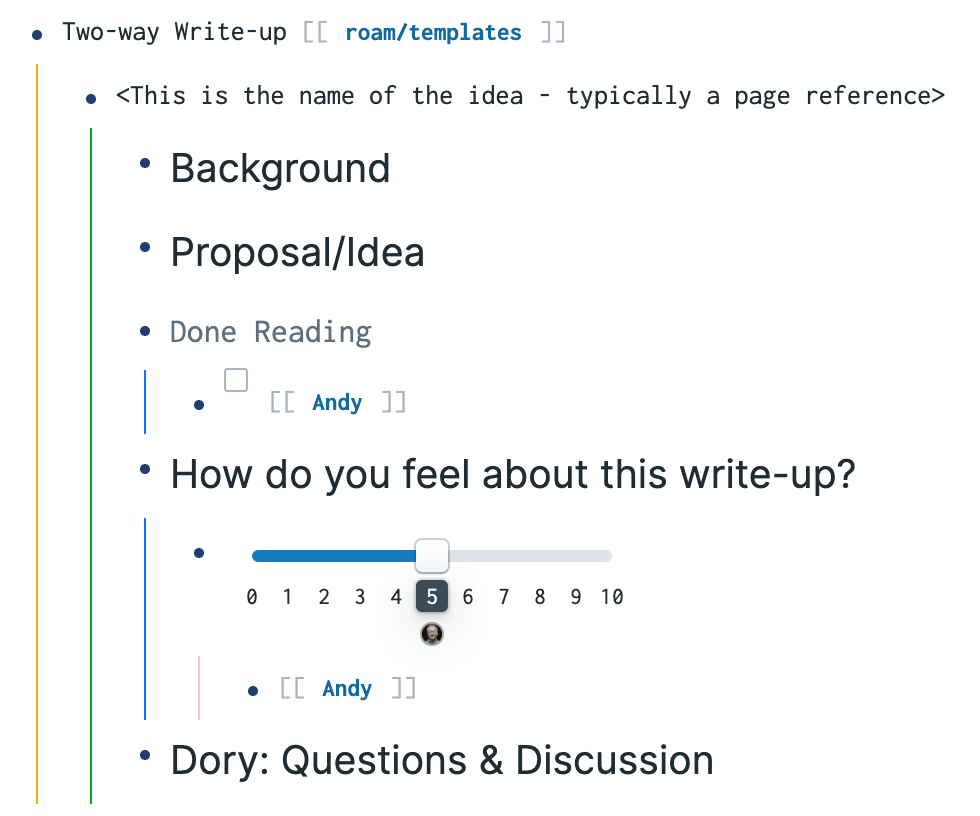Click Andy's avatar under the slider

click(x=432, y=634)
